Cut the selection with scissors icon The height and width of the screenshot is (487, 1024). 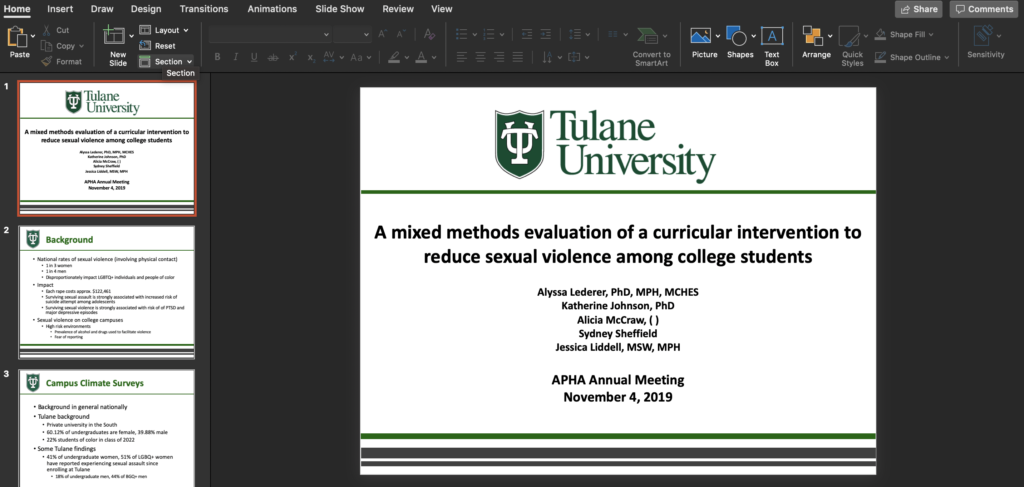(x=47, y=30)
